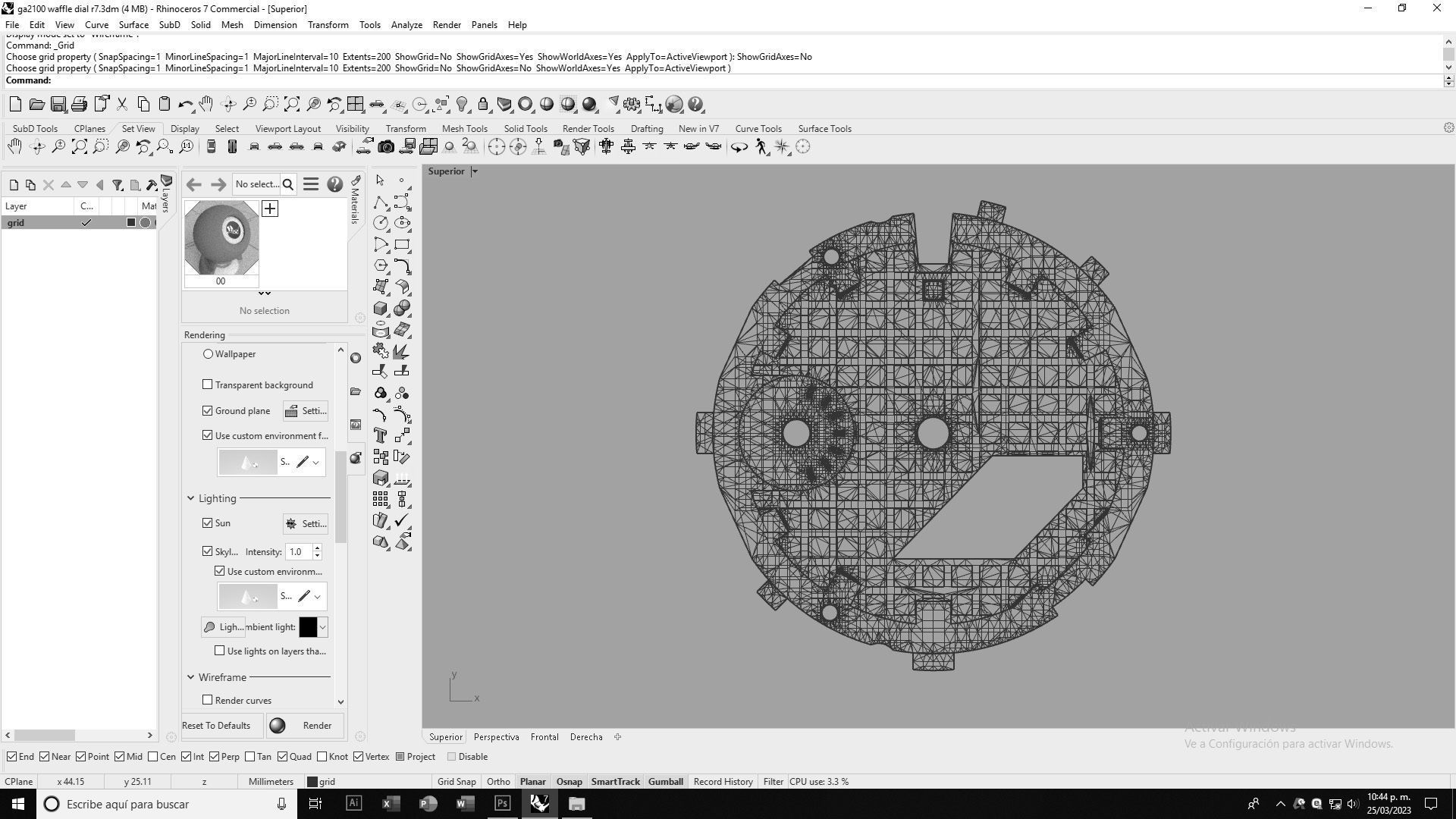1456x819 pixels.
Task: Click the Materials panel help icon
Action: click(x=334, y=184)
